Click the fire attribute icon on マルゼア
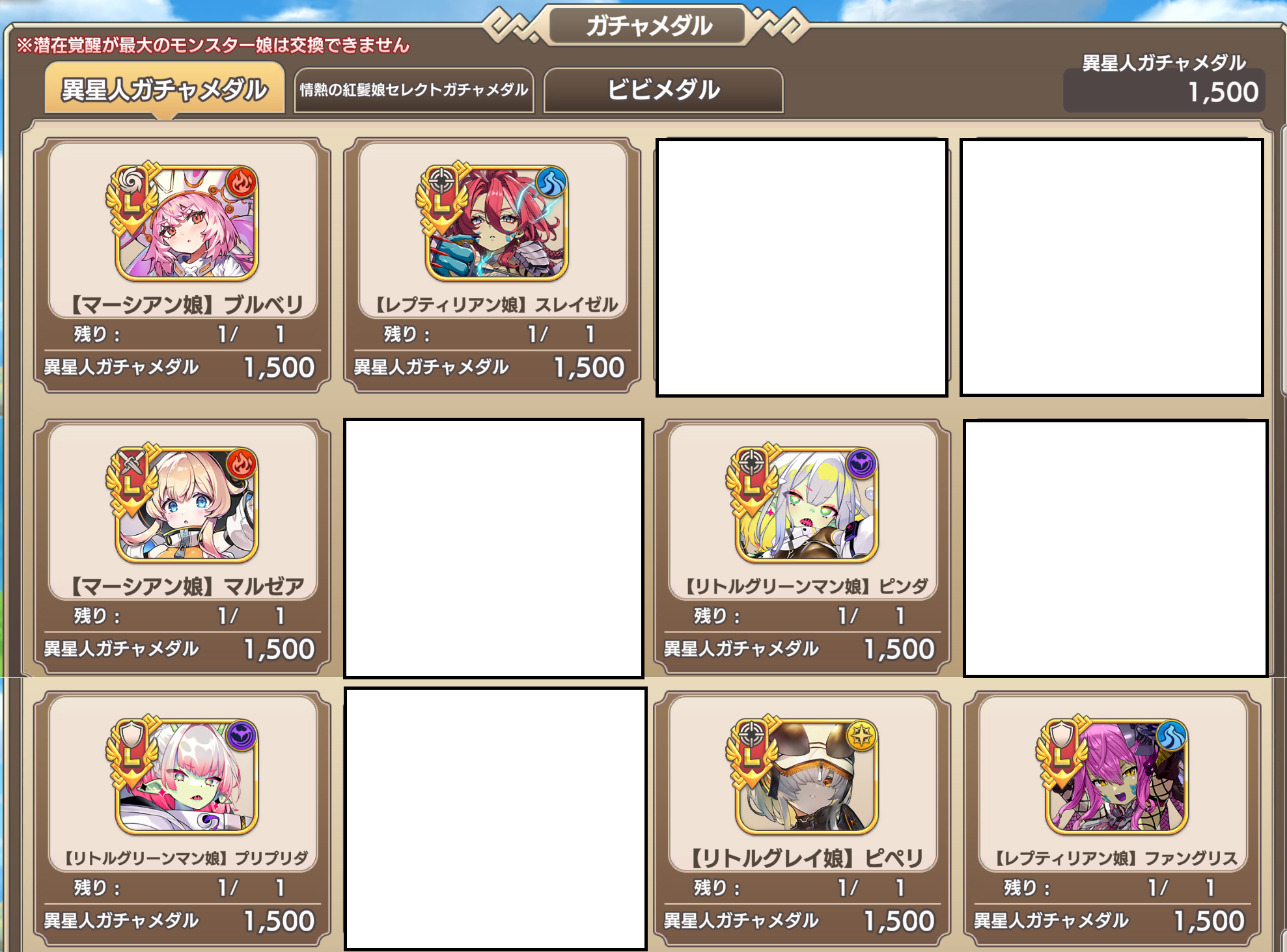Screen dimensions: 1287x952 click(x=242, y=465)
